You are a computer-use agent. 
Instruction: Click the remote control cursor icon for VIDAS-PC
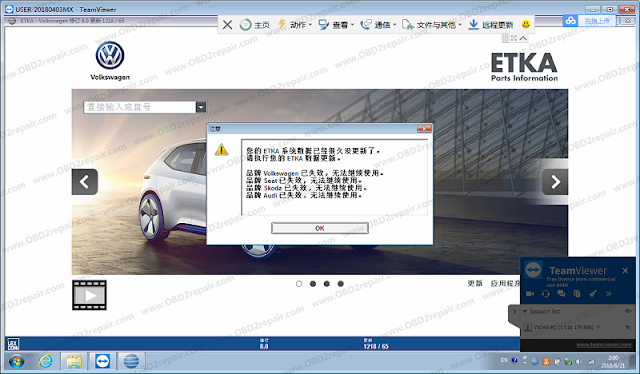coord(628,327)
